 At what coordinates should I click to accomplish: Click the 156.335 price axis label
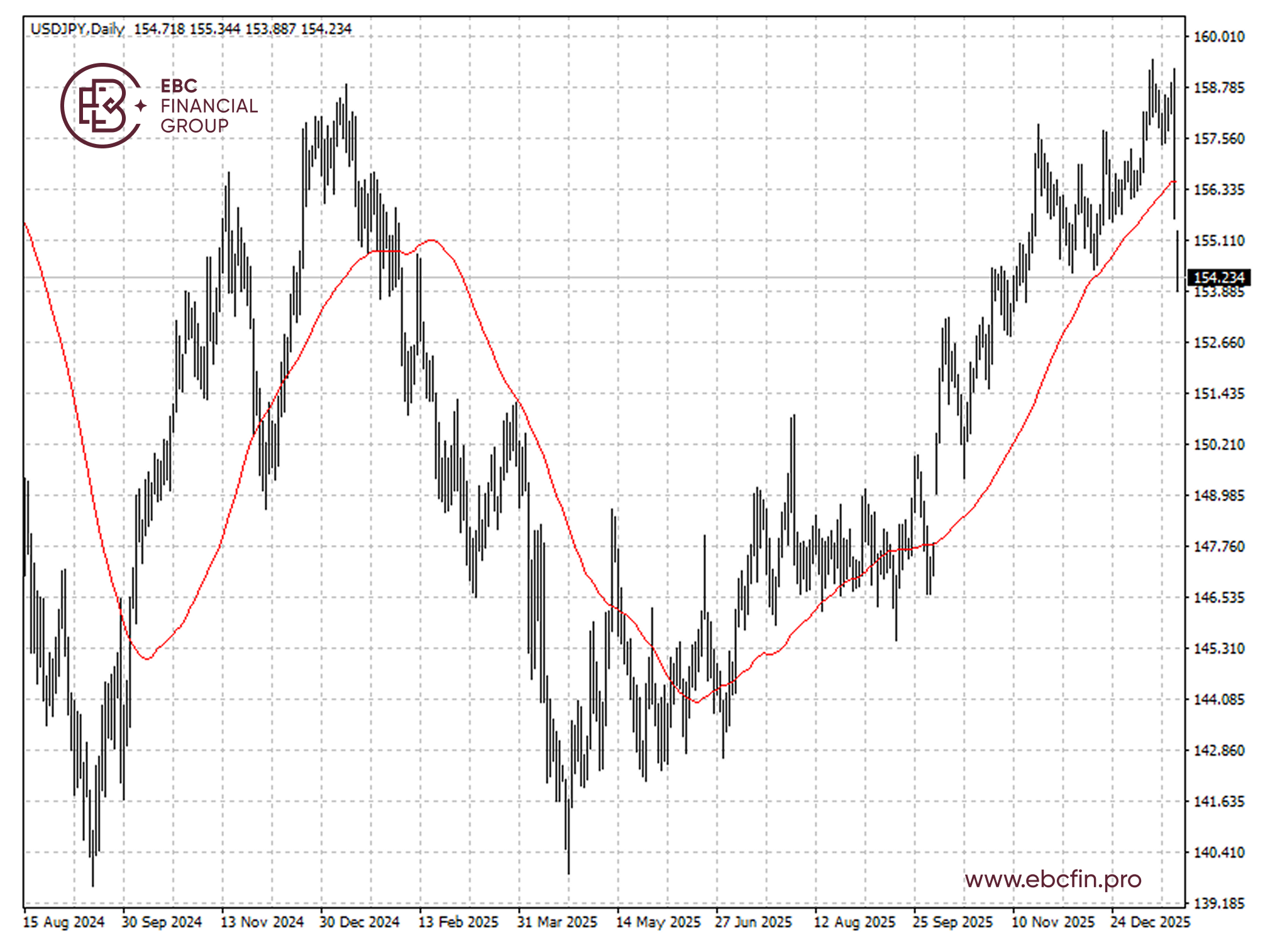click(x=1218, y=190)
